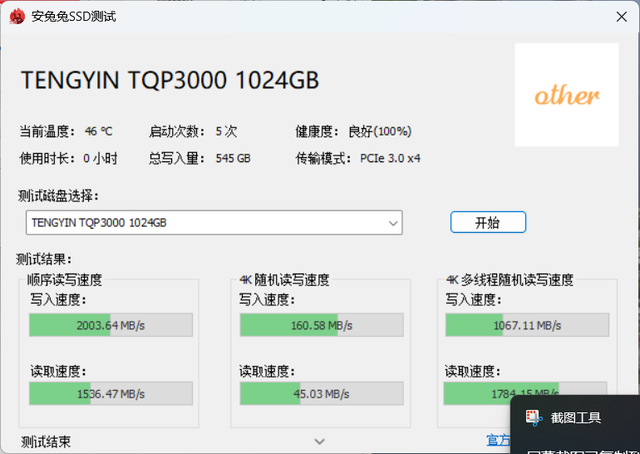The height and width of the screenshot is (454, 640).
Task: Click the TENGYIN TQP3000 1024GB heading
Action: [x=170, y=80]
